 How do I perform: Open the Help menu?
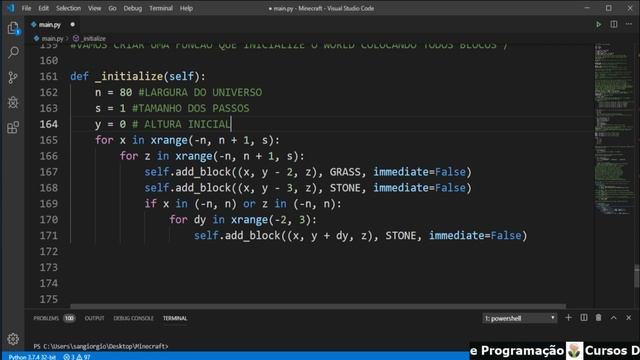tap(186, 8)
